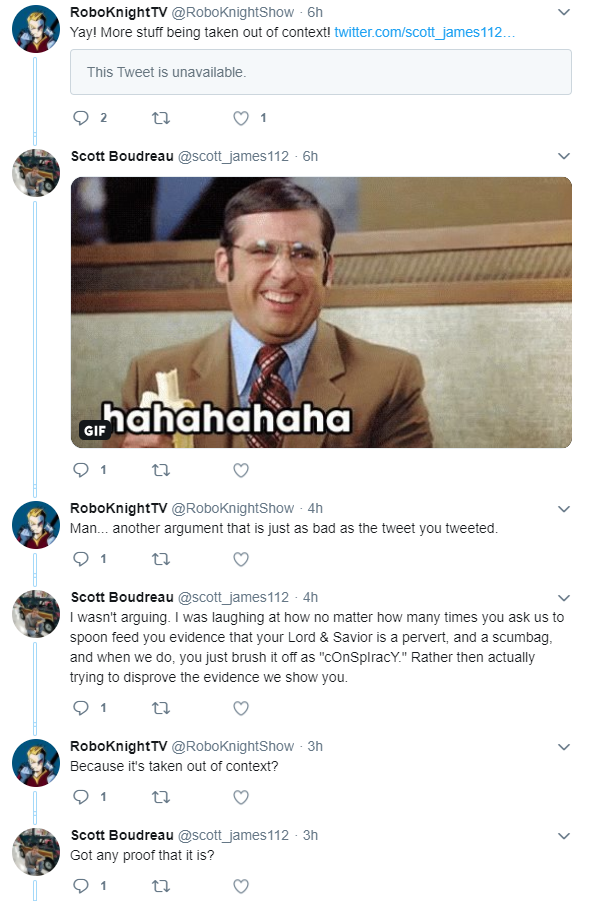The height and width of the screenshot is (901, 592).
Task: Open more options for the first RoboKnightTV tweet
Action: 564,12
